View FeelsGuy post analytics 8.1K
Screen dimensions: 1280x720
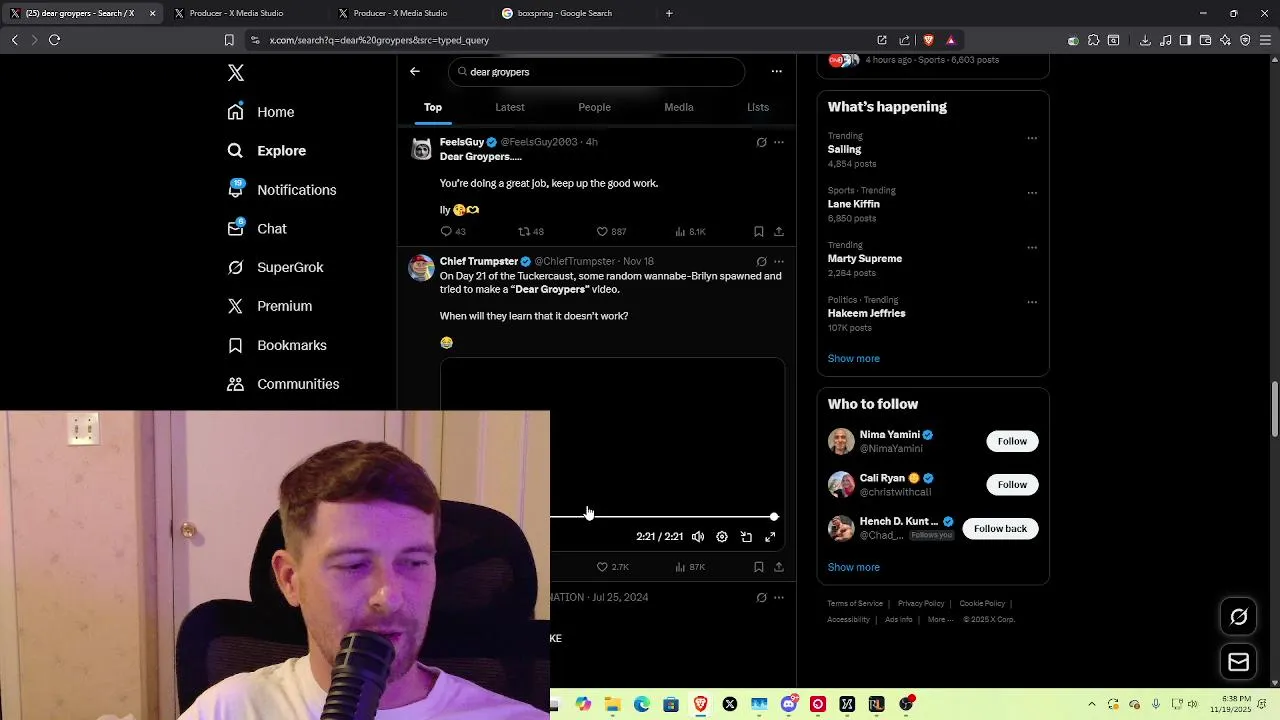(x=690, y=231)
